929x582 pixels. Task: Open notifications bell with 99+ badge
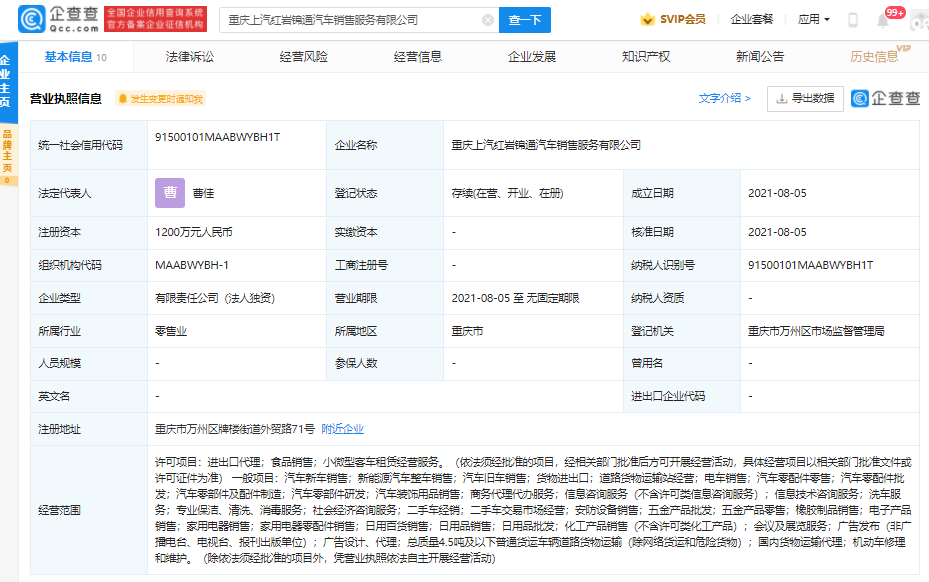click(883, 20)
